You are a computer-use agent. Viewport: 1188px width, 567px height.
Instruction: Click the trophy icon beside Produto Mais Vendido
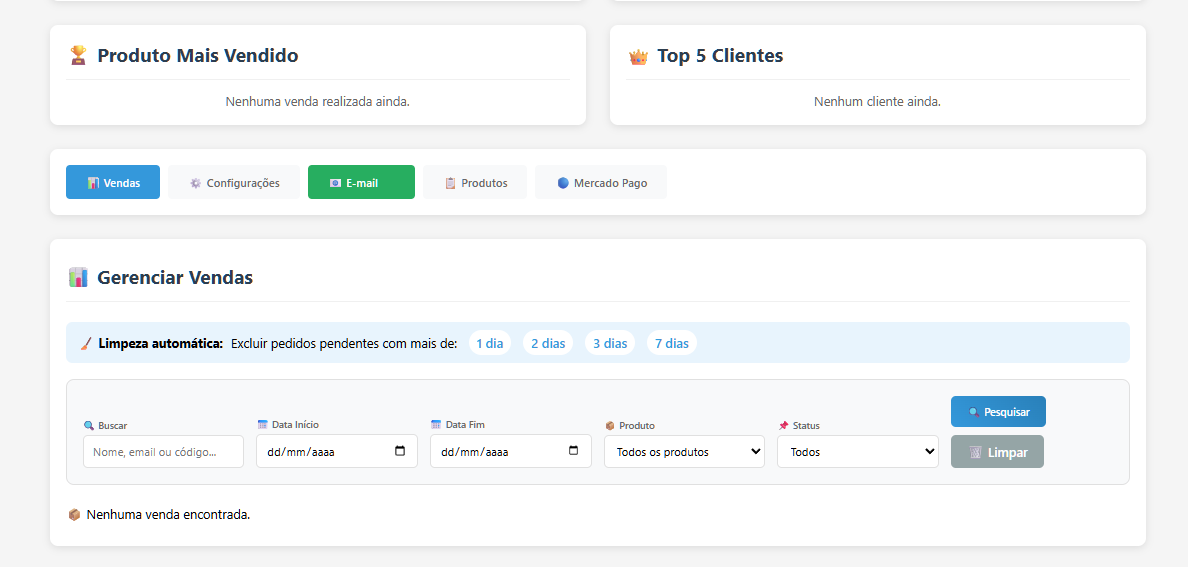coord(78,56)
